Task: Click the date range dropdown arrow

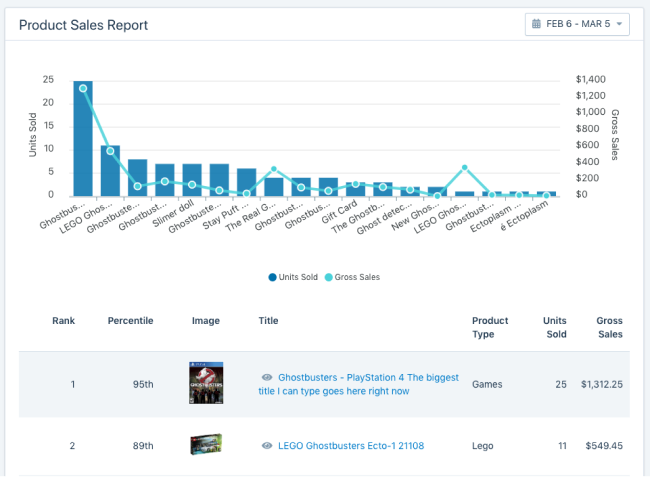Action: [619, 23]
